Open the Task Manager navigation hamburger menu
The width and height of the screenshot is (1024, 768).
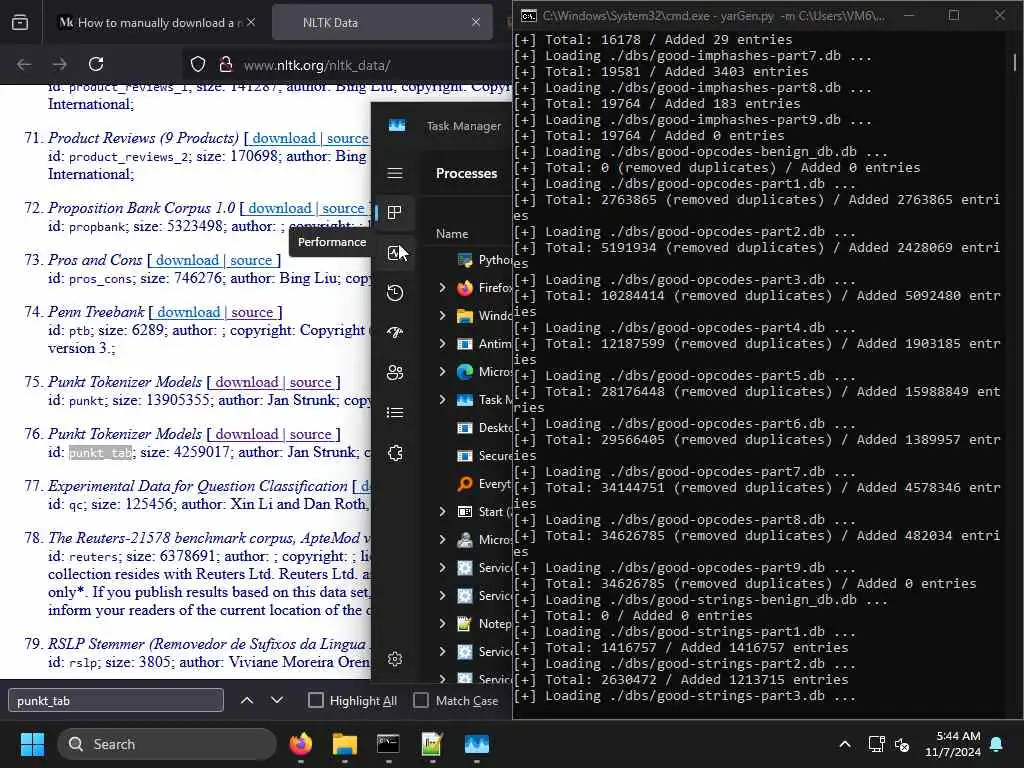394,173
